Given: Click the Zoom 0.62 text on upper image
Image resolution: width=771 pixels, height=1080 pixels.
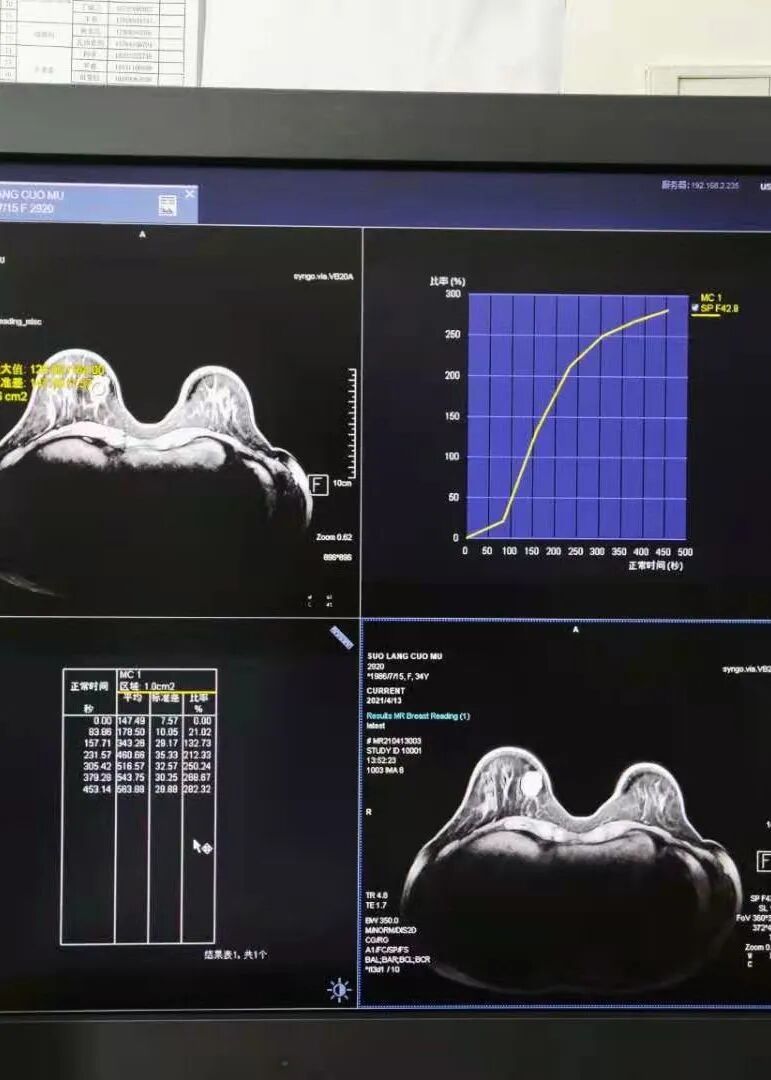Looking at the screenshot, I should coord(334,537).
